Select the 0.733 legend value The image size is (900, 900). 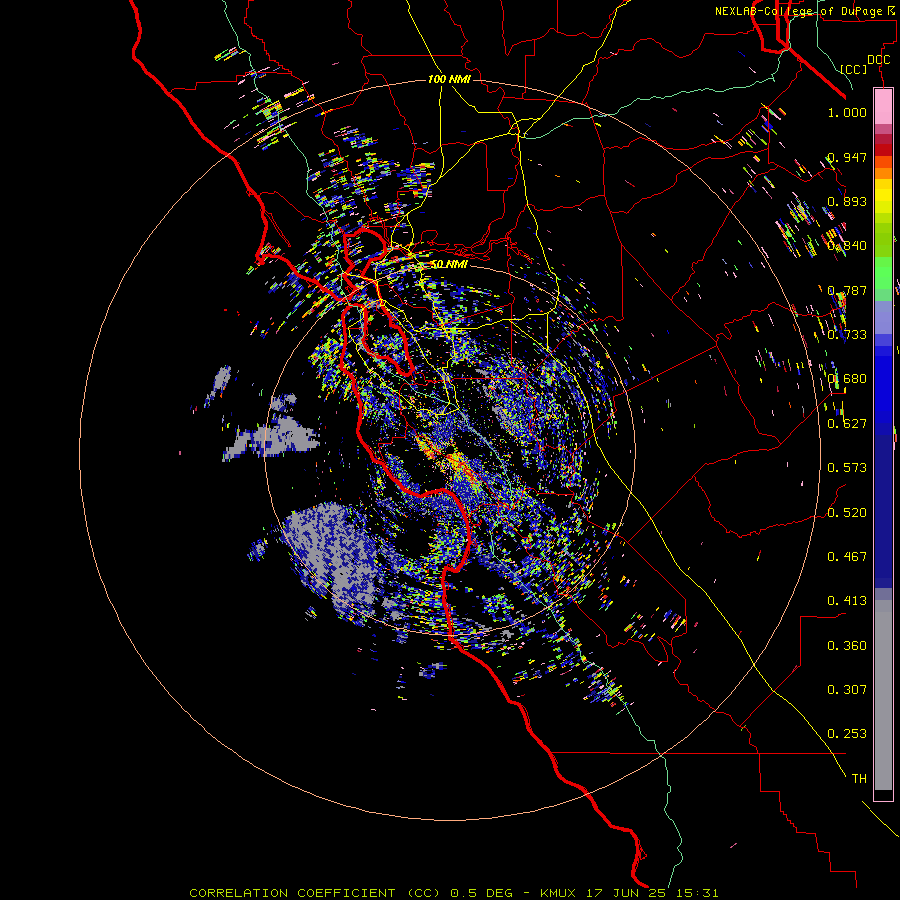point(847,335)
